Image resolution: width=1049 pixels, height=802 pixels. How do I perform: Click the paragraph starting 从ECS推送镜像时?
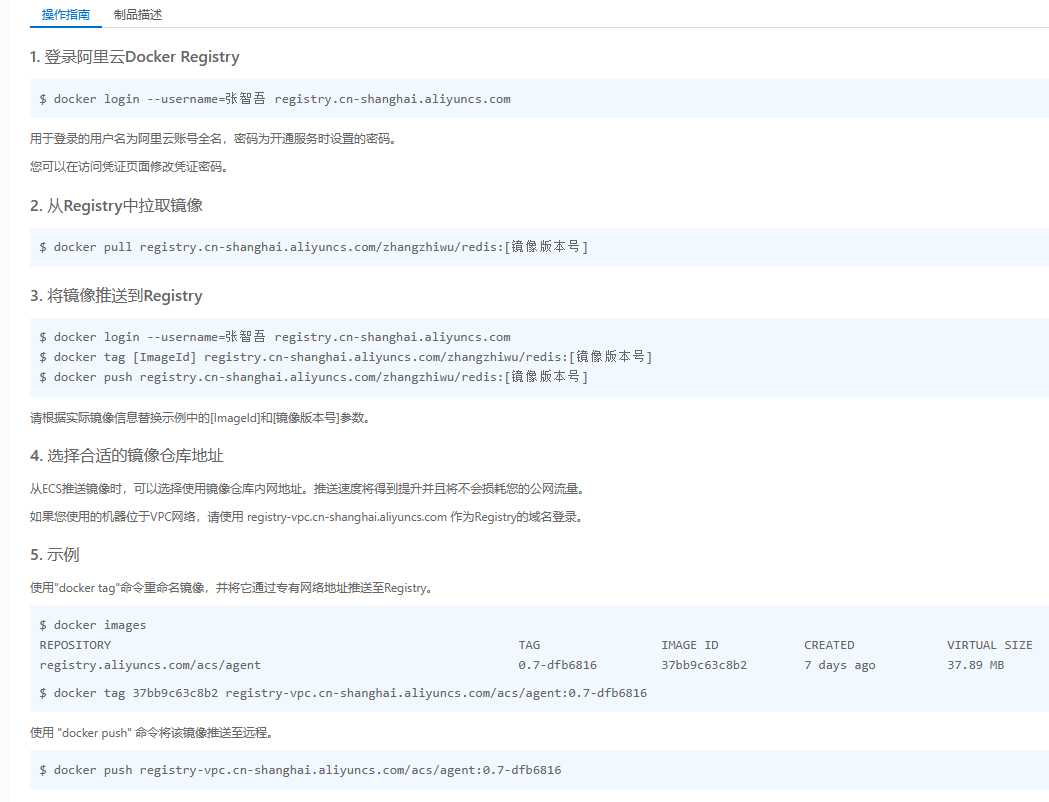tap(309, 489)
